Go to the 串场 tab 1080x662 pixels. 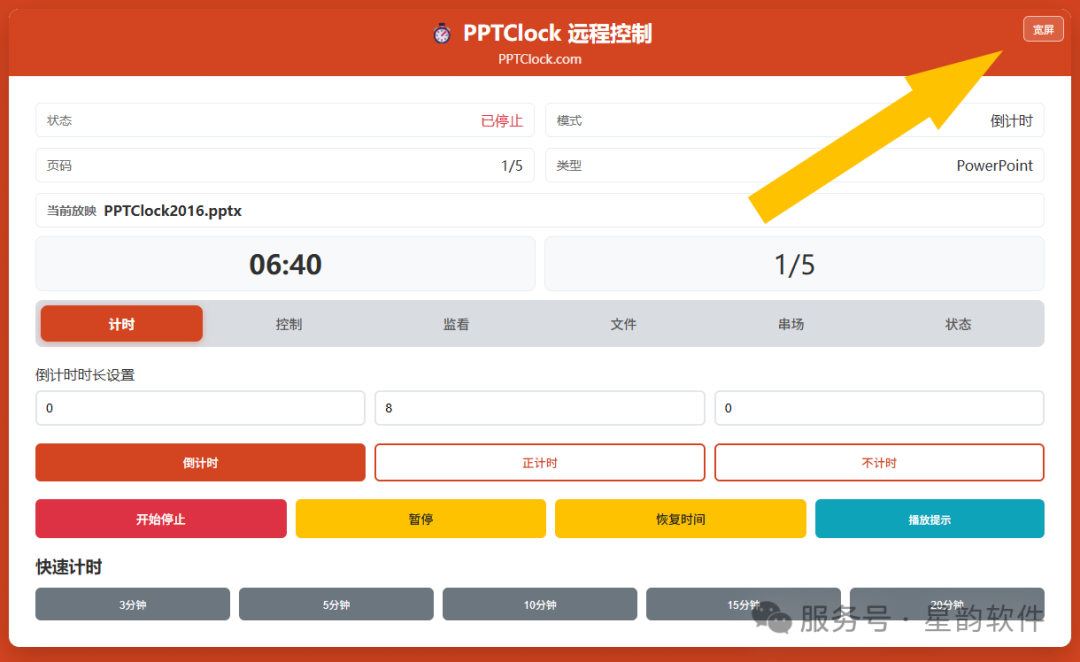(791, 324)
